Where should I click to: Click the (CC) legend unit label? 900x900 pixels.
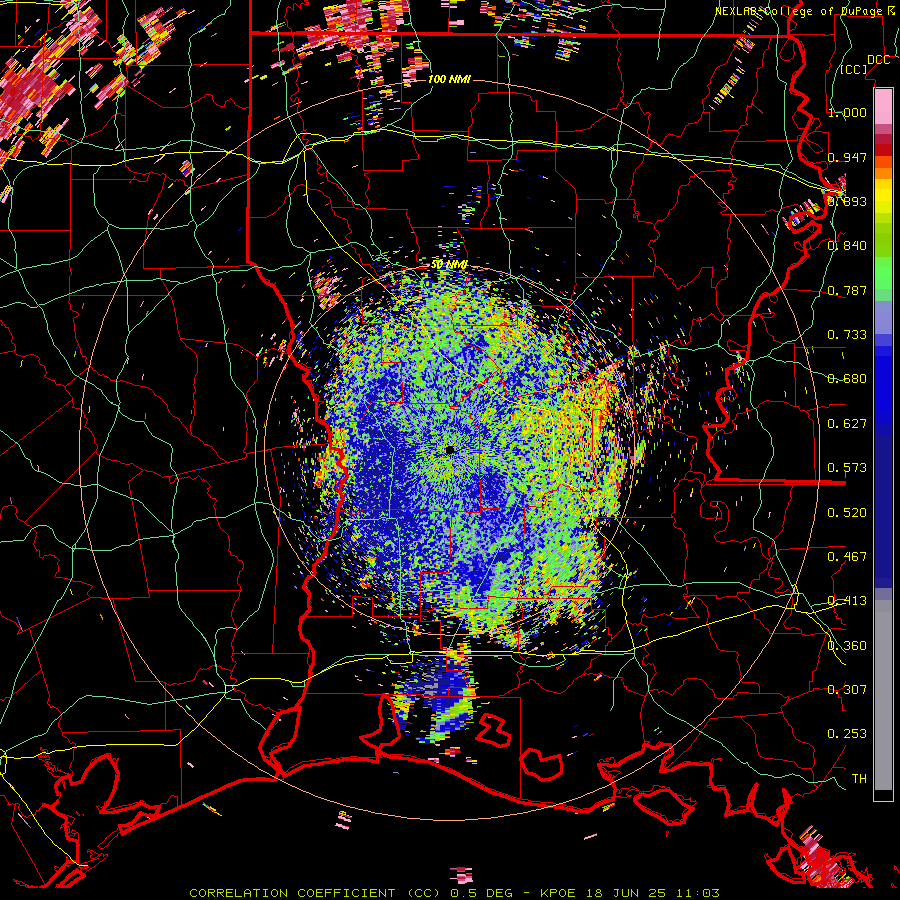pos(854,69)
